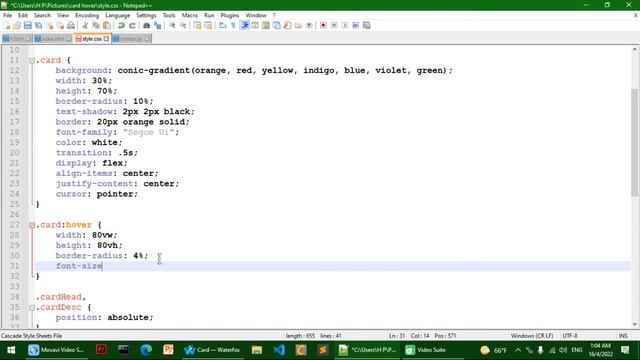Viewport: 640px width, 360px height.
Task: Open the Function List icon
Action: point(287,25)
